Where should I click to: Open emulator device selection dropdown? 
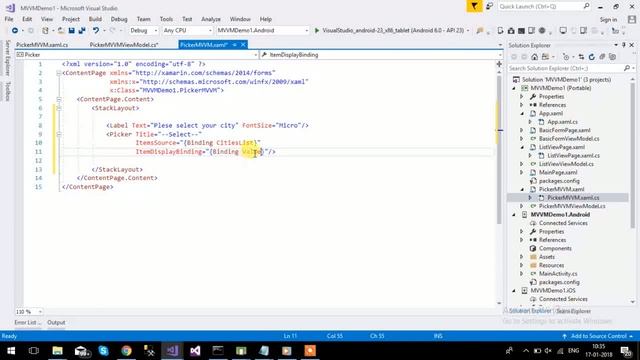pyautogui.click(x=468, y=31)
